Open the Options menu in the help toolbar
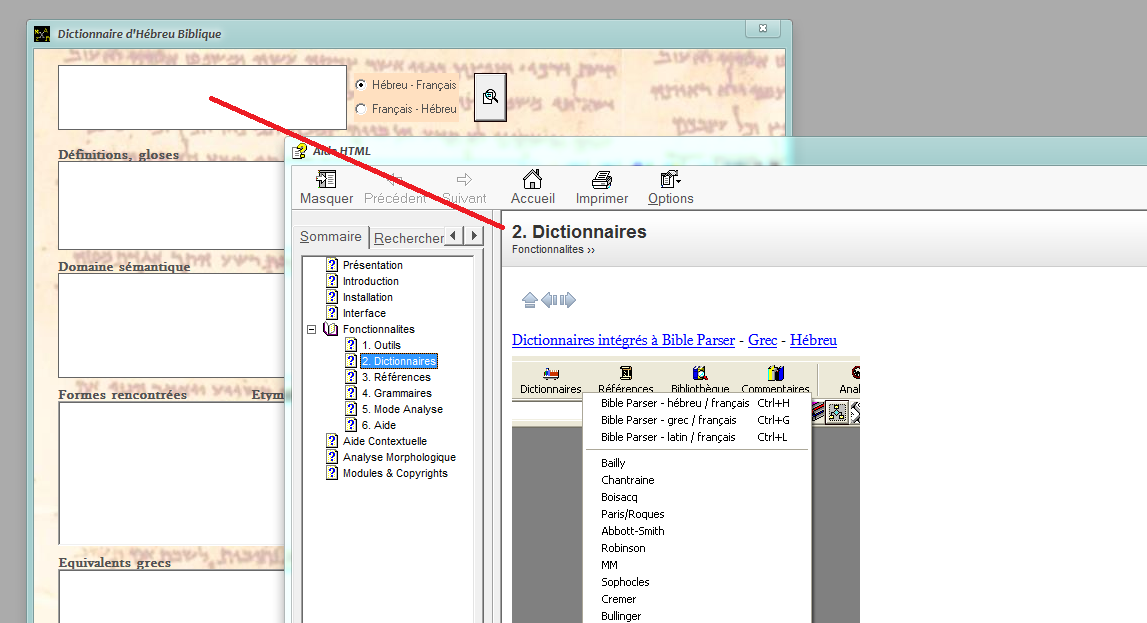1147x623 pixels. 670,188
